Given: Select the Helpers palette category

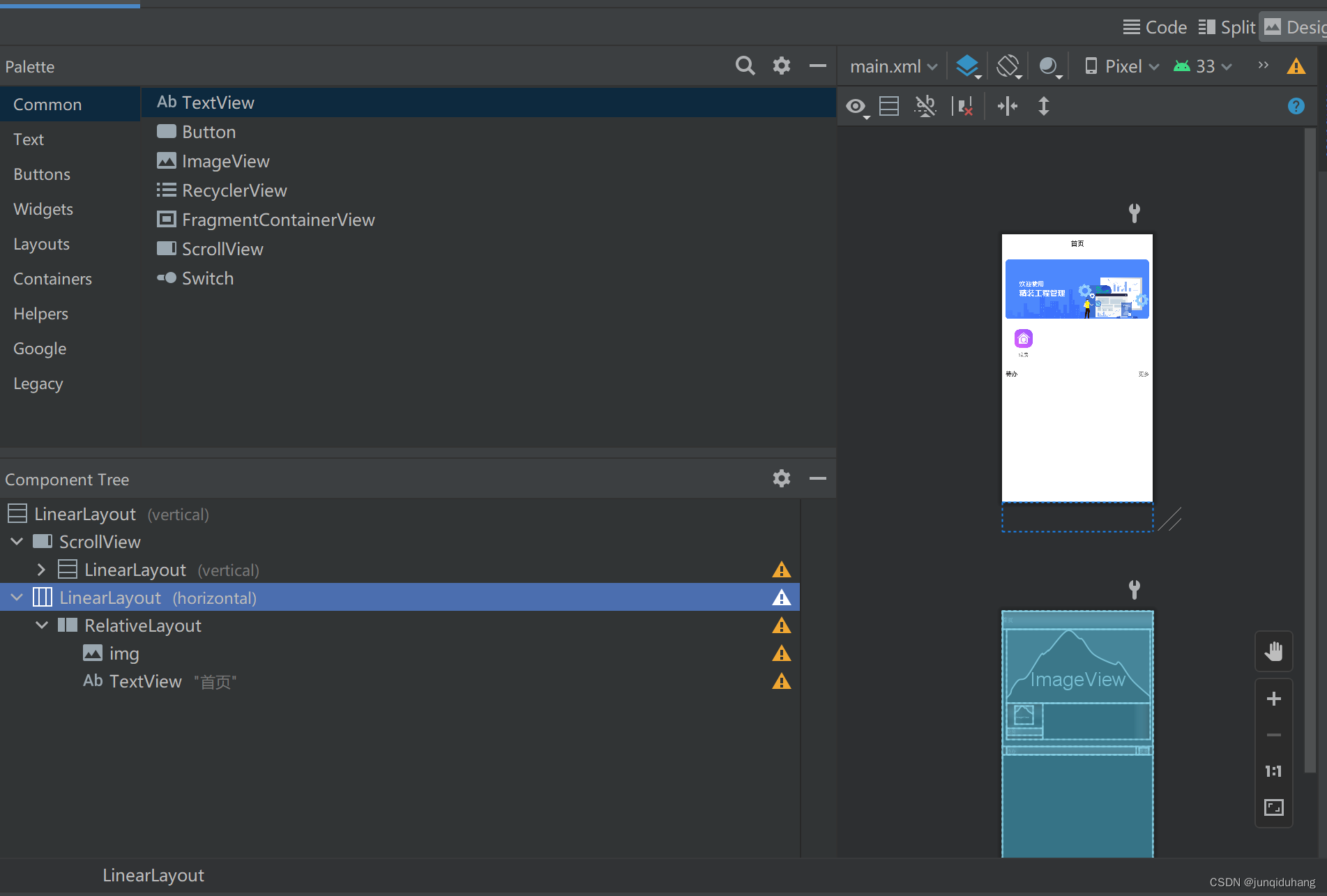Looking at the screenshot, I should pyautogui.click(x=70, y=314).
